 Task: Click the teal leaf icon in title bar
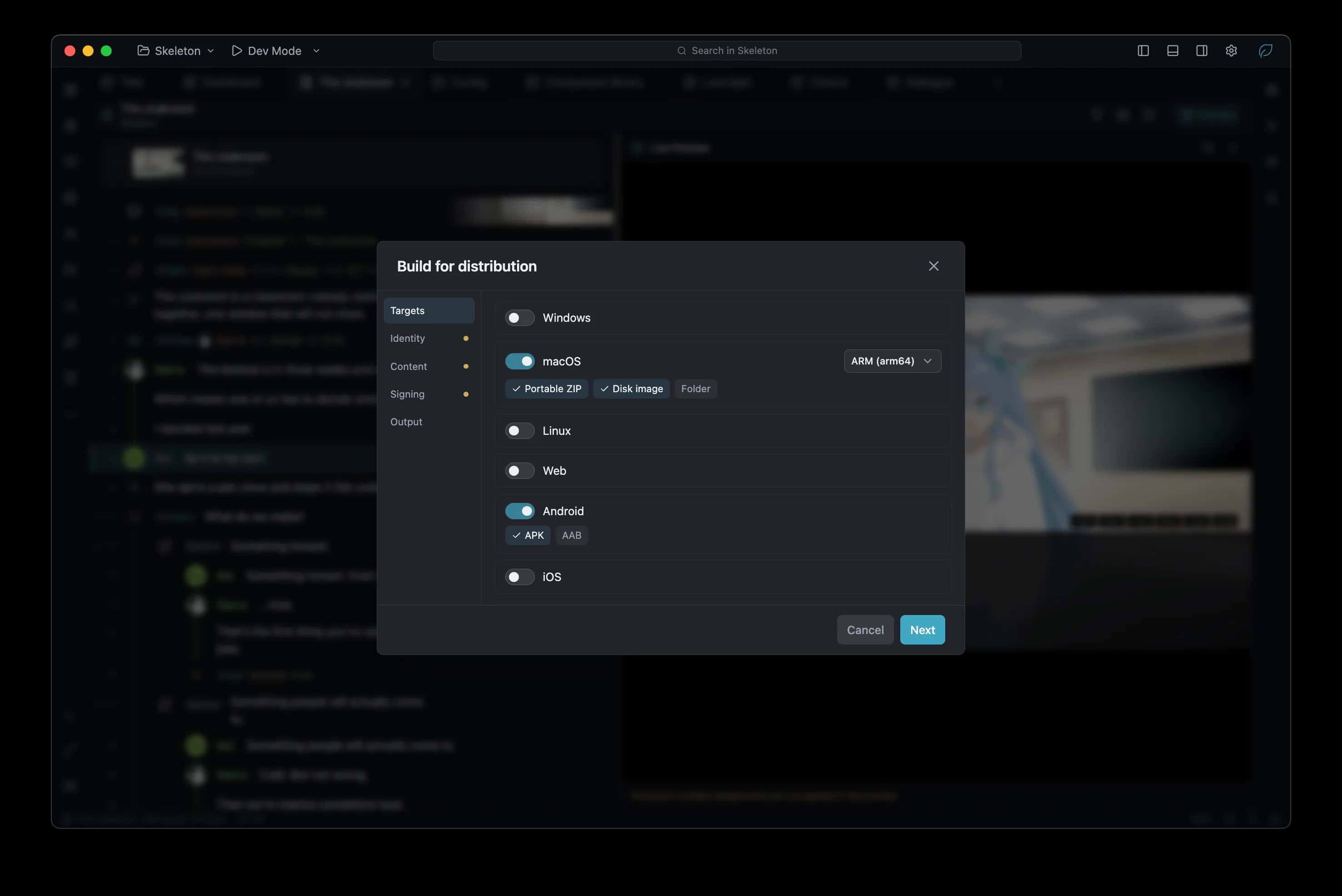click(1265, 51)
